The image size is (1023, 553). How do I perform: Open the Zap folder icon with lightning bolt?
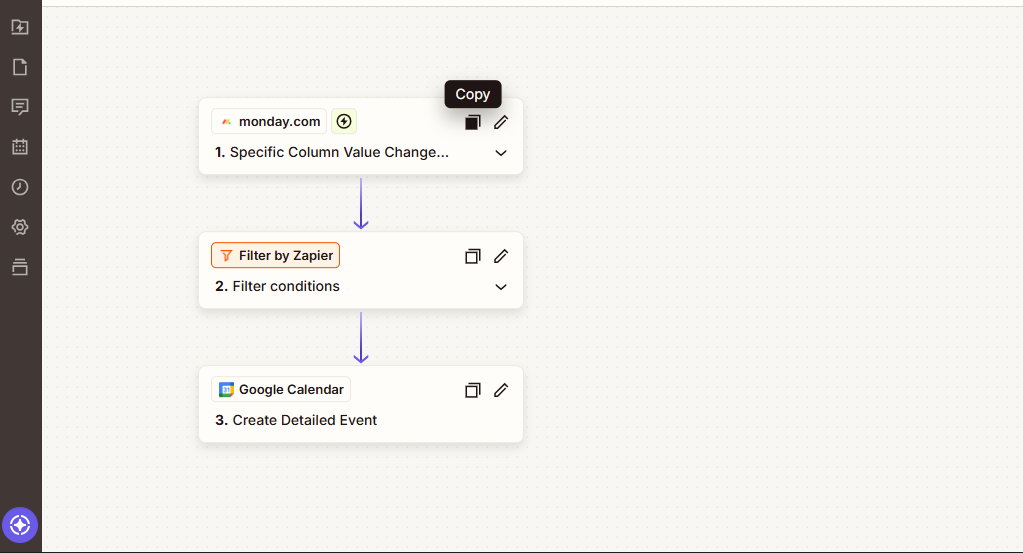[x=19, y=27]
